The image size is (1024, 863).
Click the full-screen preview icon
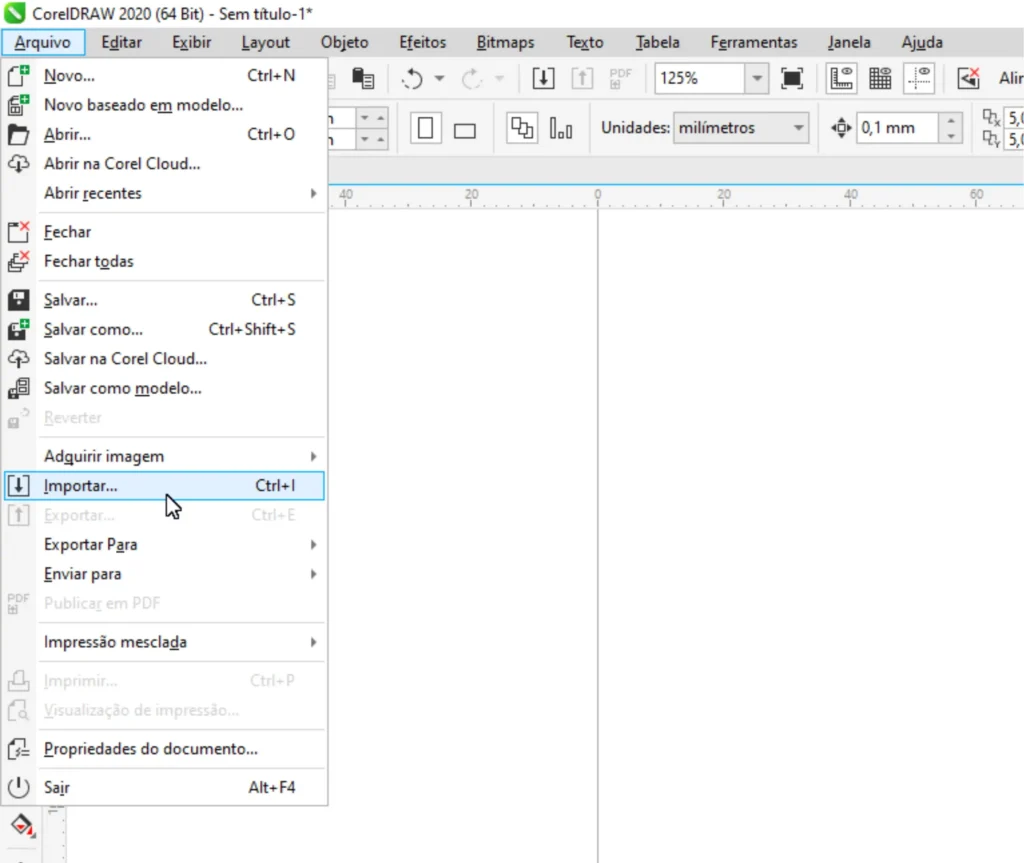(792, 78)
